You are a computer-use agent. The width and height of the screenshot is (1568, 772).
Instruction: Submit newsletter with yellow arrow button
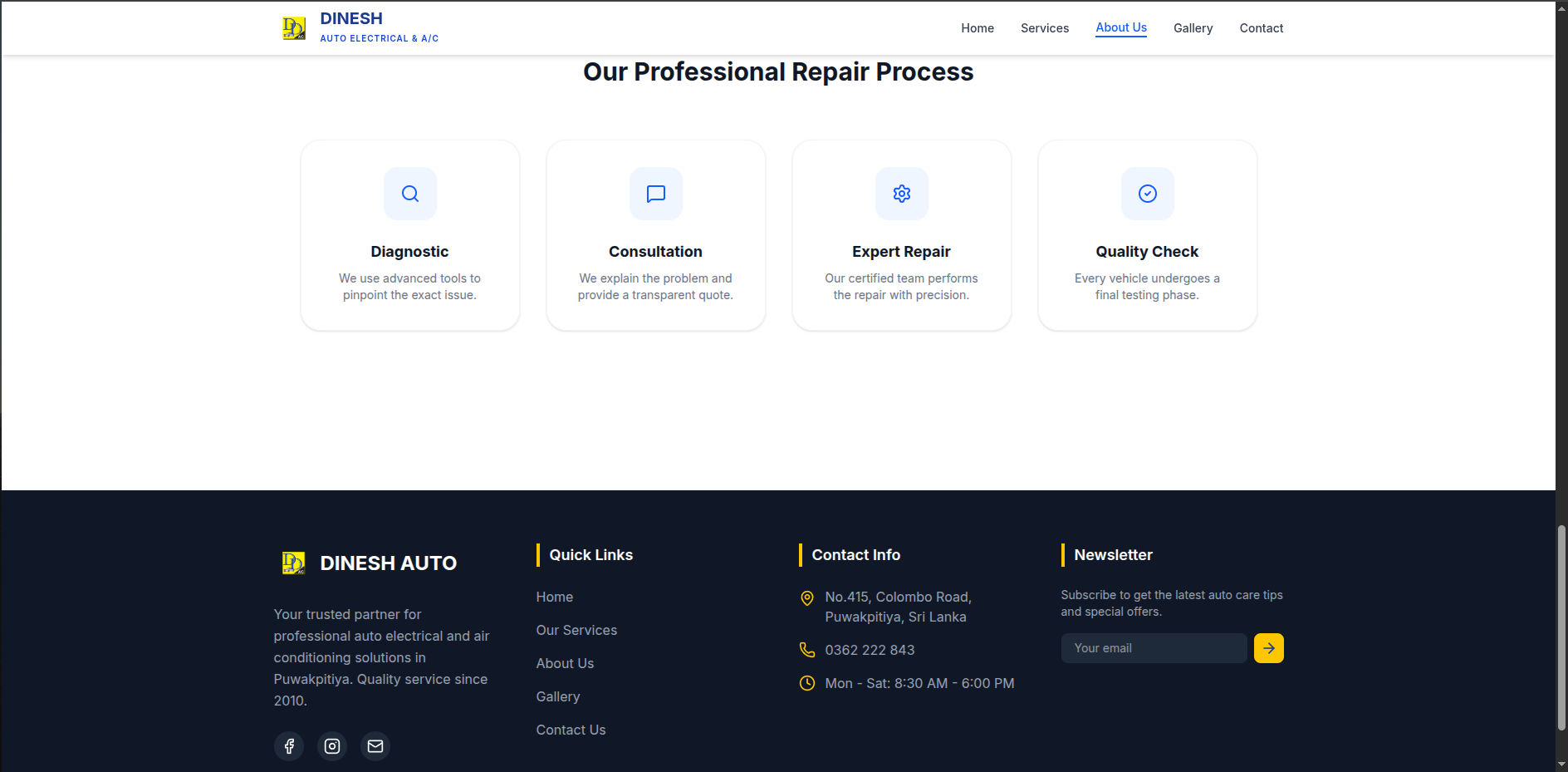[x=1269, y=648]
